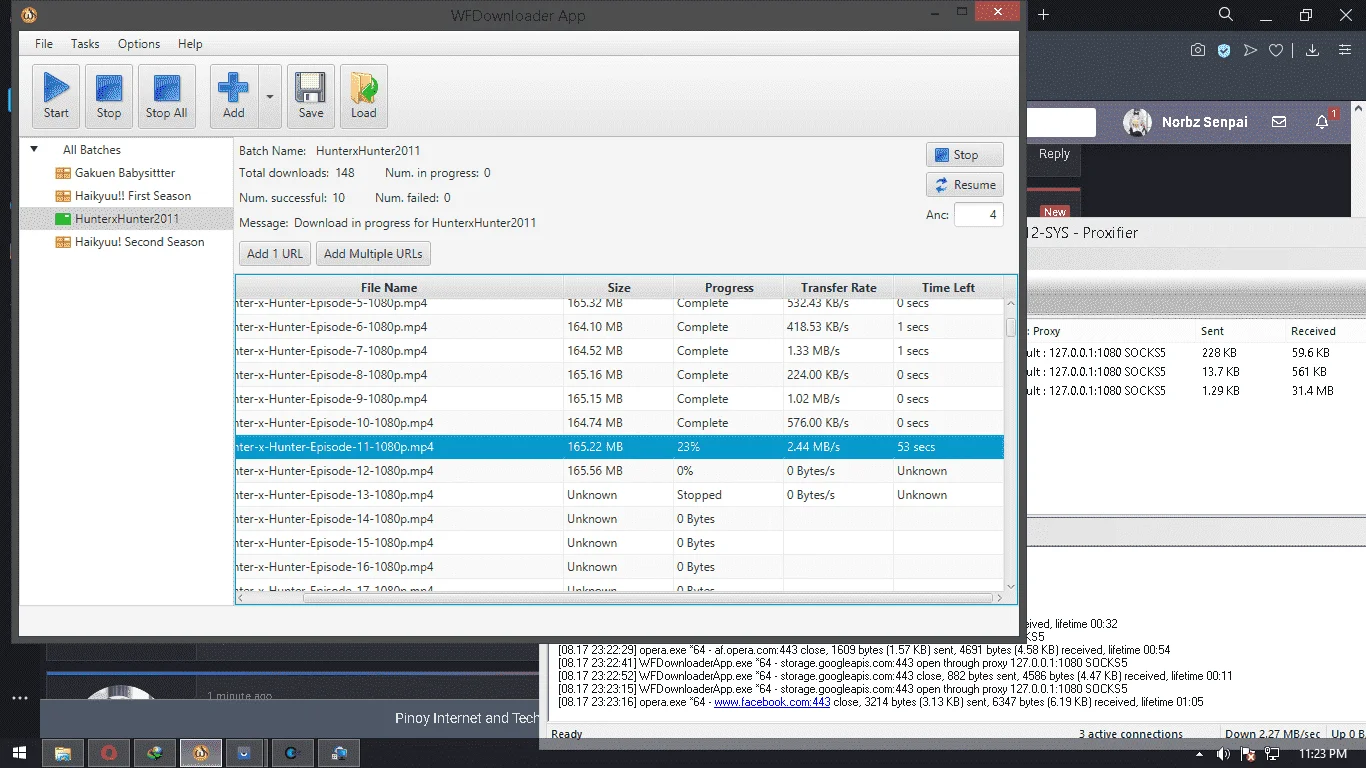Viewport: 1366px width, 768px height.
Task: Select the Episode-11-1080p.mp4 downloading row
Action: coord(619,447)
